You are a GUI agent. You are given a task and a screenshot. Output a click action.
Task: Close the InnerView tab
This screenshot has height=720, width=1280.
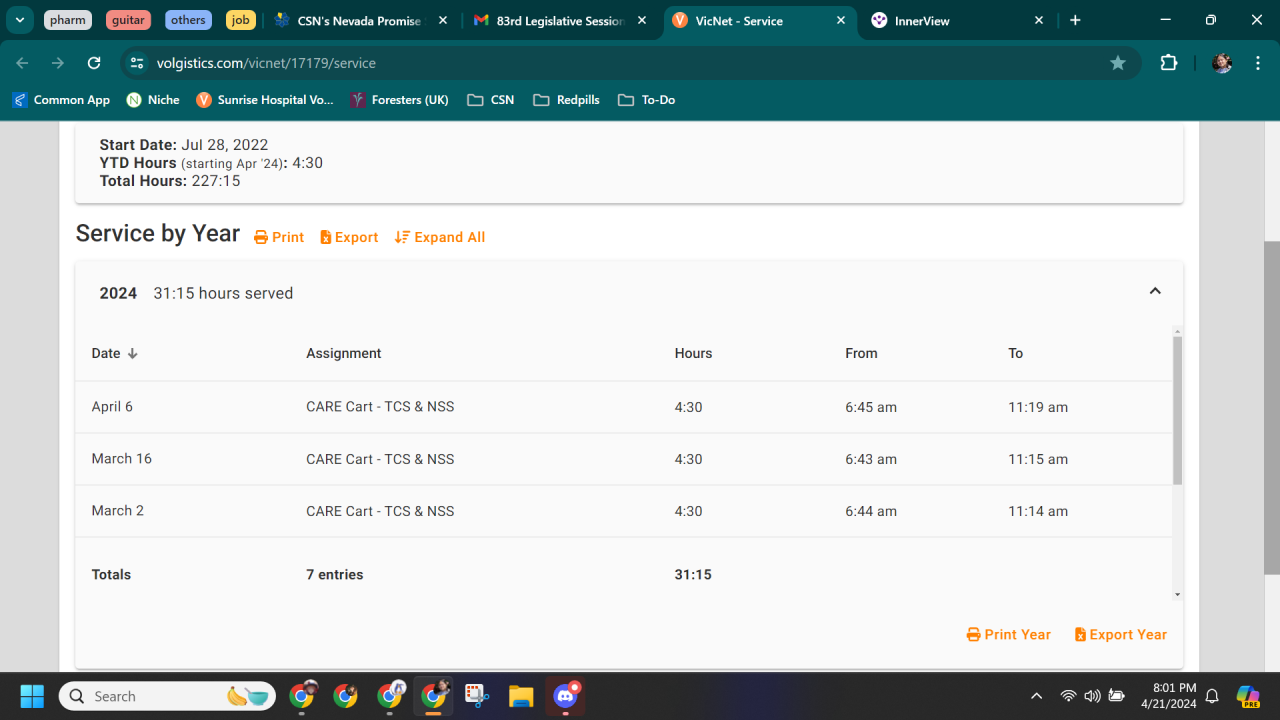tap(1039, 20)
